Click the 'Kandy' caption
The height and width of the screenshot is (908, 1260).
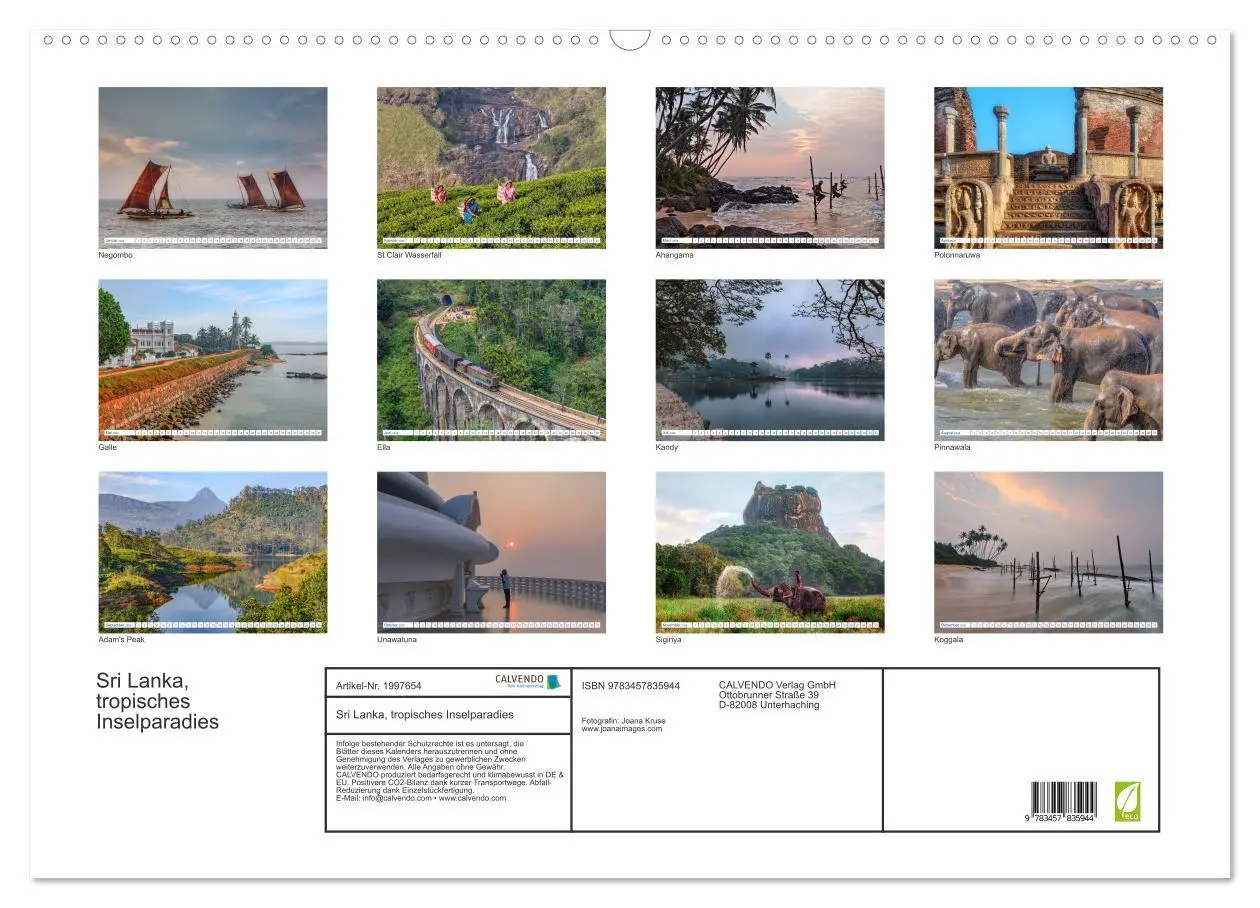pos(667,447)
